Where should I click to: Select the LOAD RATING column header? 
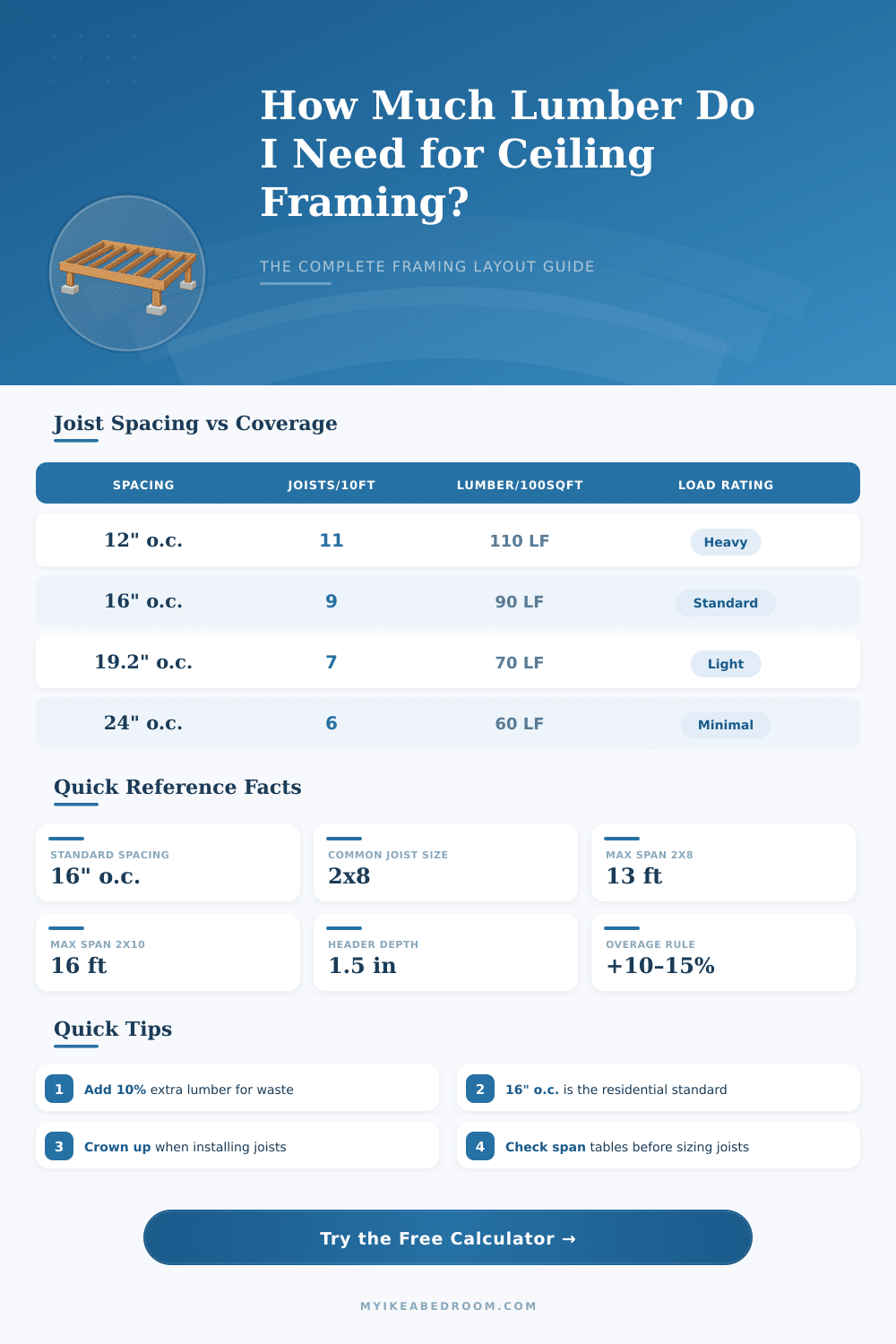[x=726, y=484]
